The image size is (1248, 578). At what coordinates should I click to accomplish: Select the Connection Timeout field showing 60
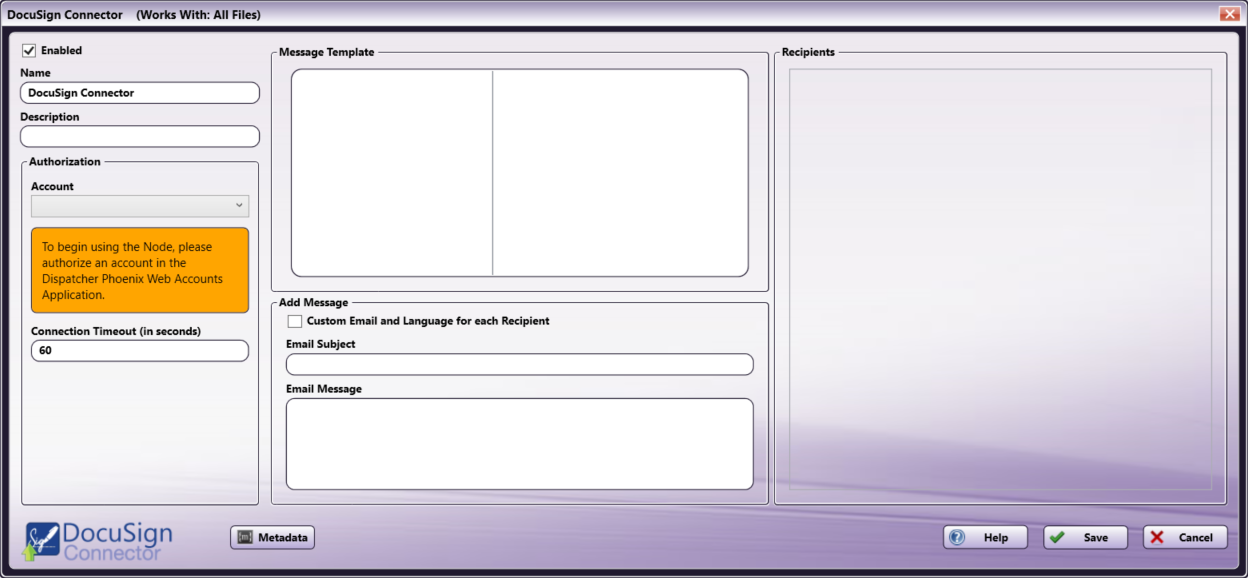click(x=140, y=351)
